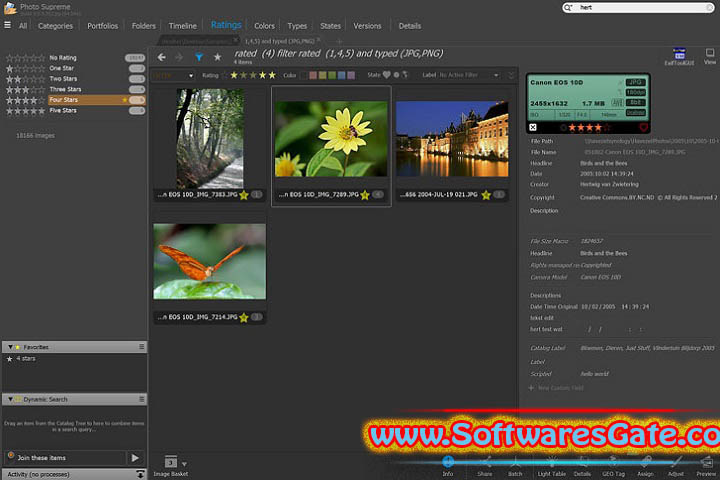Add a New Custom Field

click(556, 388)
